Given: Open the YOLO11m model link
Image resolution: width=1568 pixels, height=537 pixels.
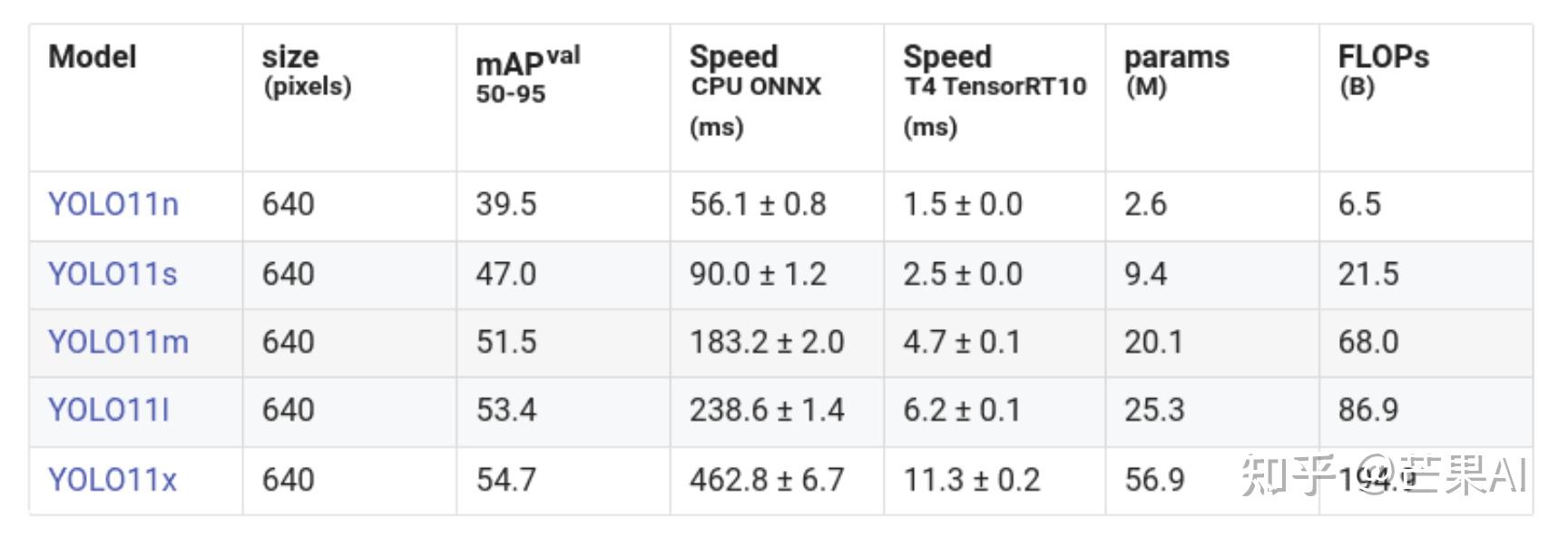Looking at the screenshot, I should (x=118, y=342).
